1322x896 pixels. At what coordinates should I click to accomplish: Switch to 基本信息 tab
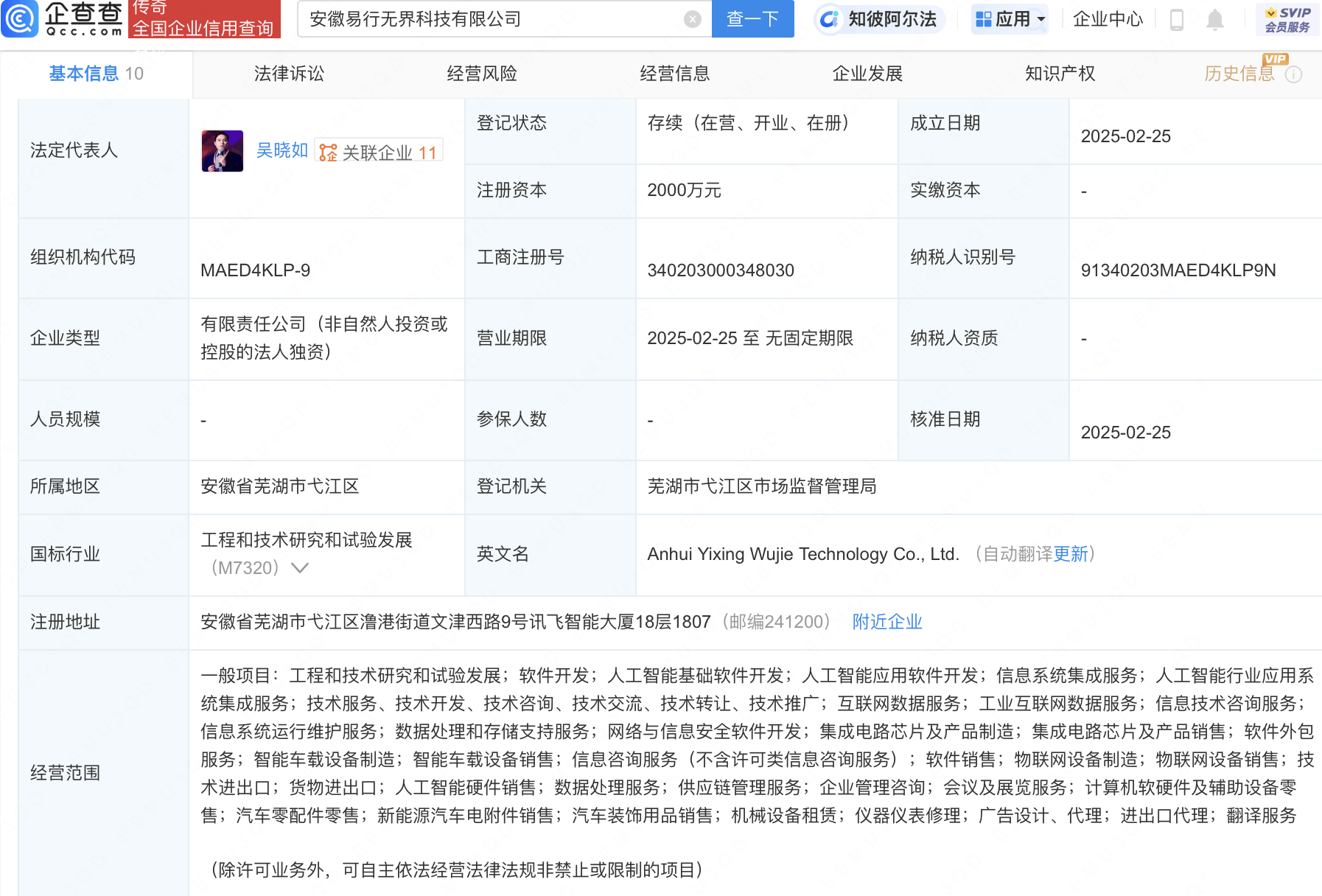click(96, 74)
